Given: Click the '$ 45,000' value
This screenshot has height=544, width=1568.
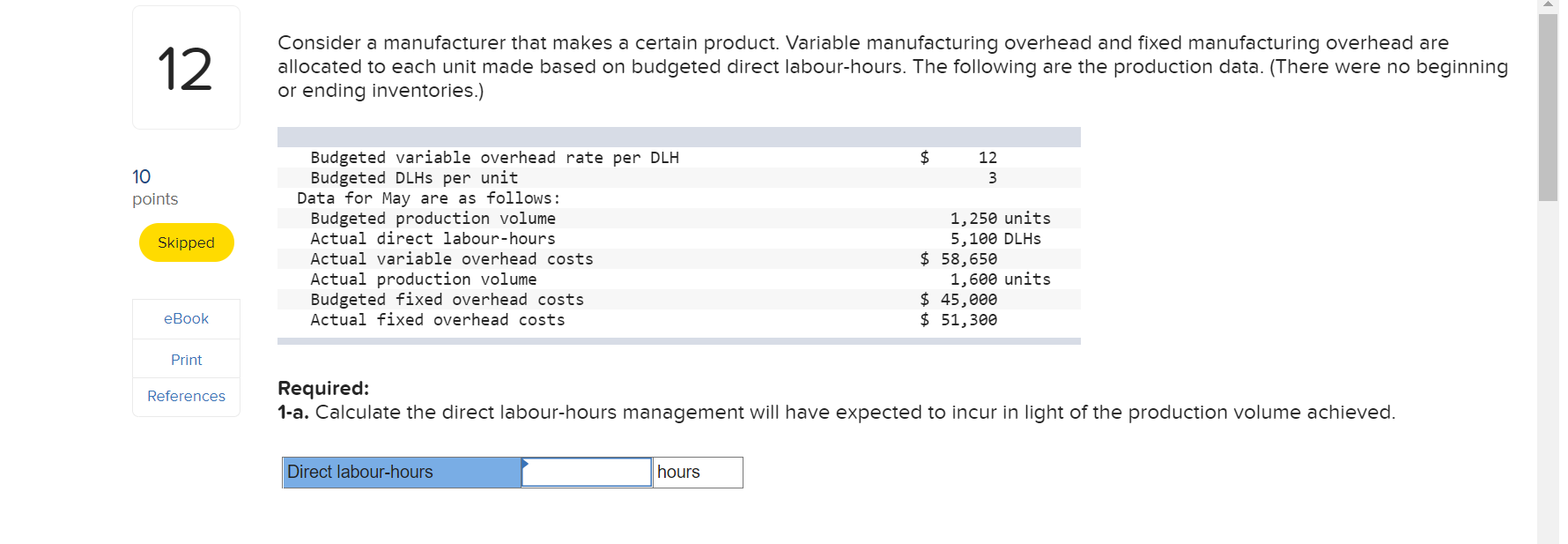Looking at the screenshot, I should click(x=958, y=300).
